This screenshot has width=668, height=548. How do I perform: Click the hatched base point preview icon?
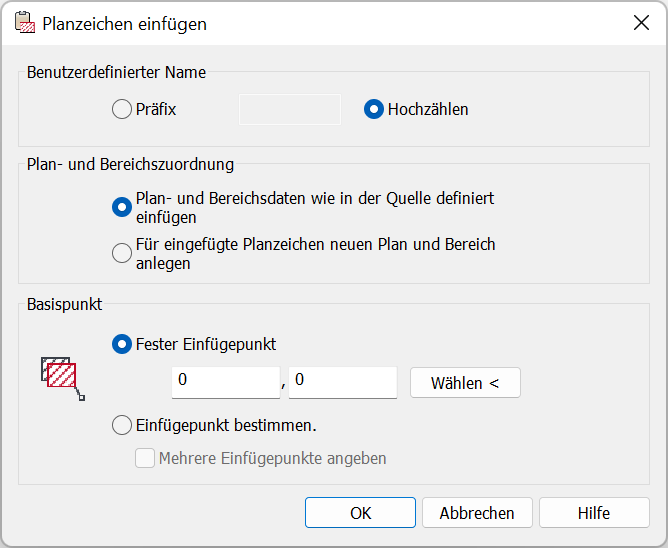point(63,376)
